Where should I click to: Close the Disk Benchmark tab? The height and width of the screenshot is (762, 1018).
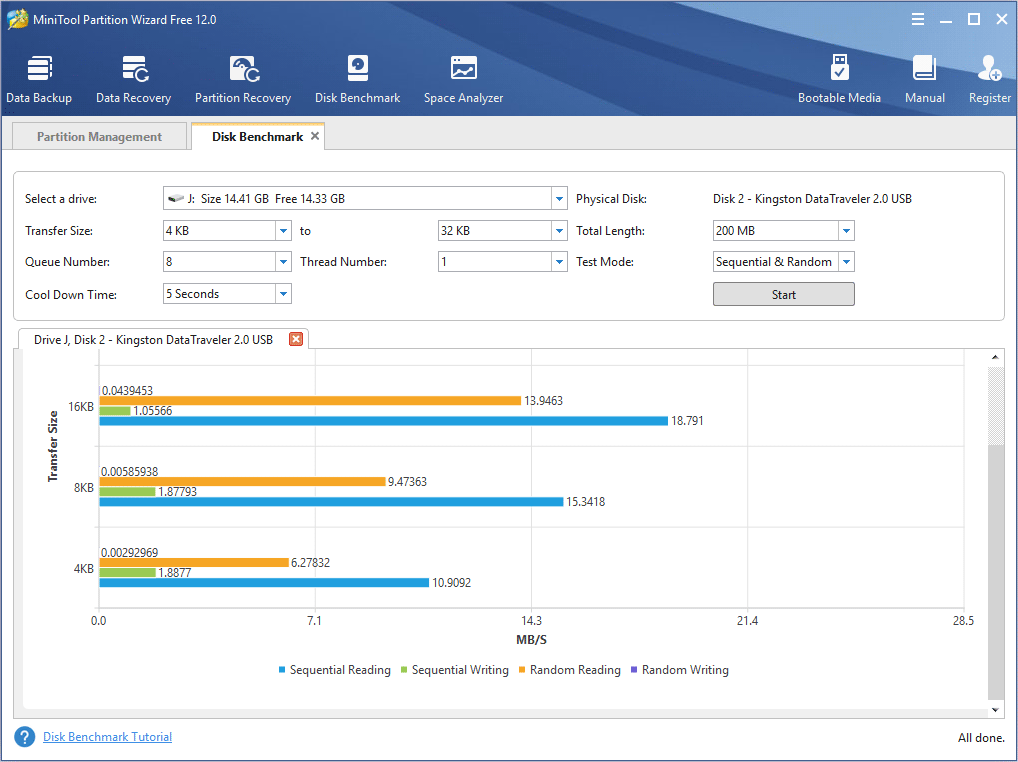(x=315, y=136)
